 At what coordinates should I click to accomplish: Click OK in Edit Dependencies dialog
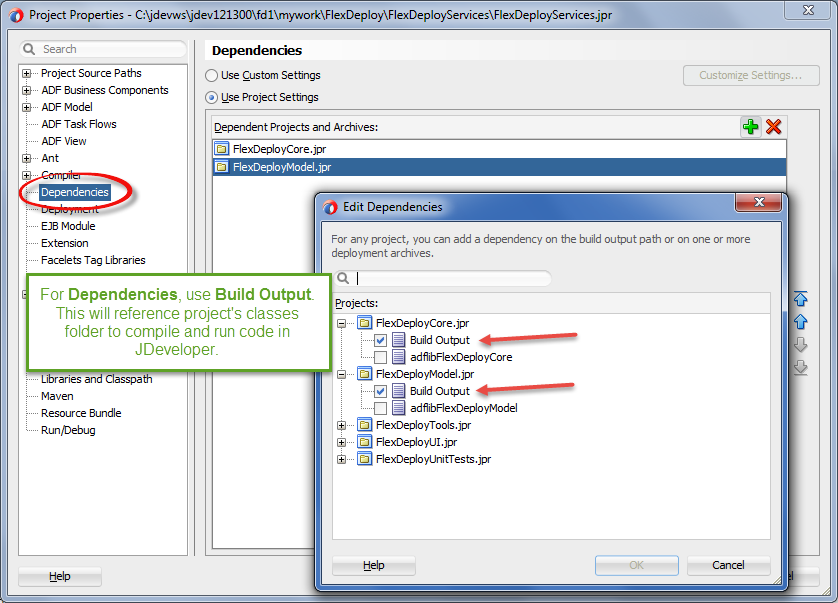click(637, 565)
